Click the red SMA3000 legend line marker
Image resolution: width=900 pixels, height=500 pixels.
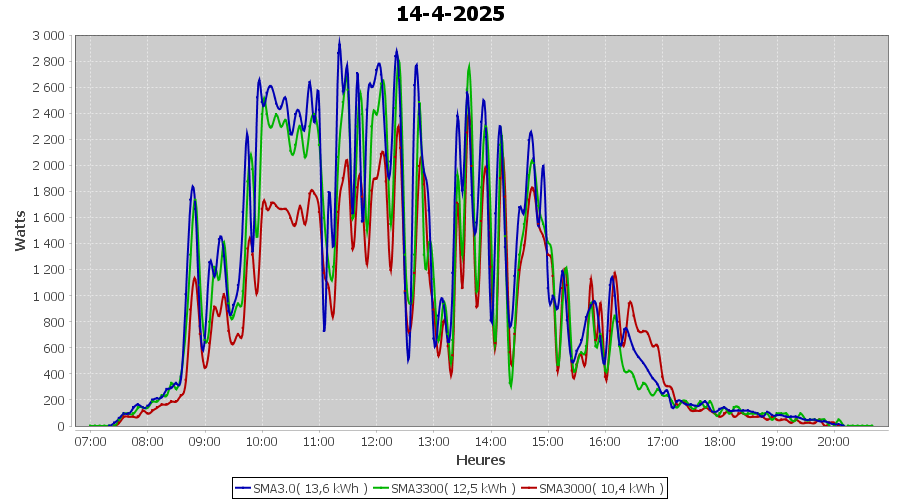point(529,489)
